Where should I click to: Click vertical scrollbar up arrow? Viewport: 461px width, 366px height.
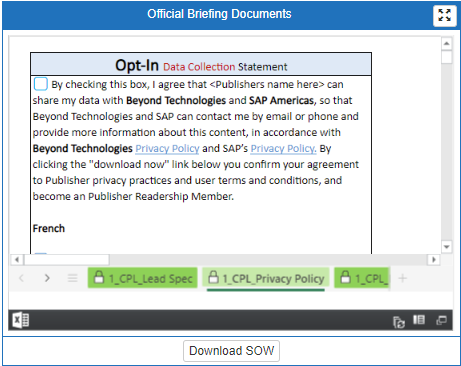[x=446, y=44]
